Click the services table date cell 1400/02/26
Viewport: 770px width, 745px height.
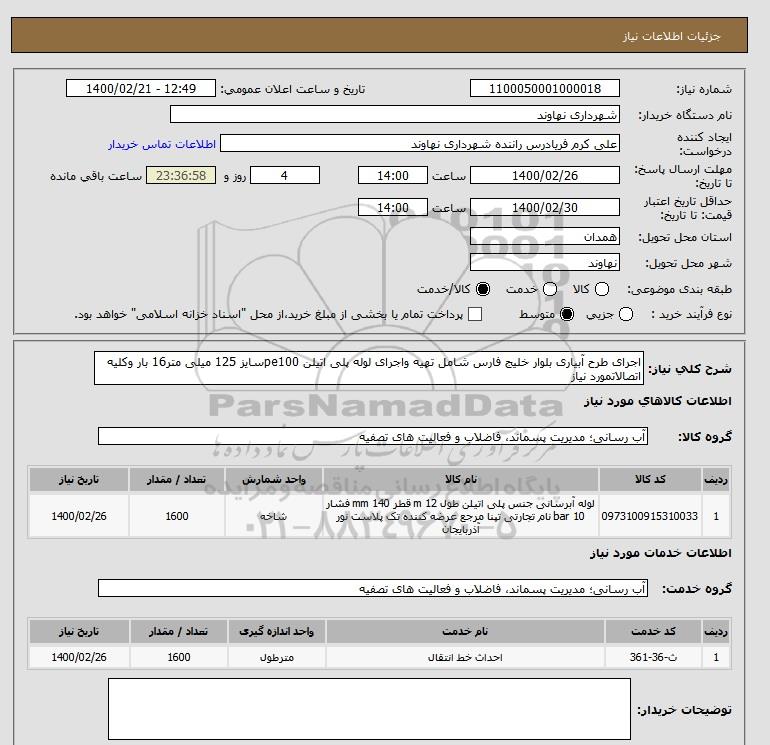[79, 657]
